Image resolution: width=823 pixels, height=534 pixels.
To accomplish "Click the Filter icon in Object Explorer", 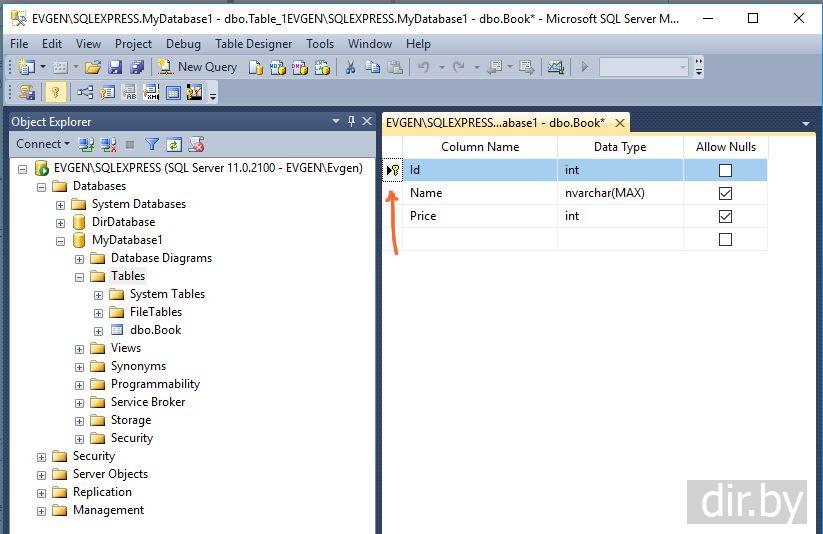I will pos(152,144).
